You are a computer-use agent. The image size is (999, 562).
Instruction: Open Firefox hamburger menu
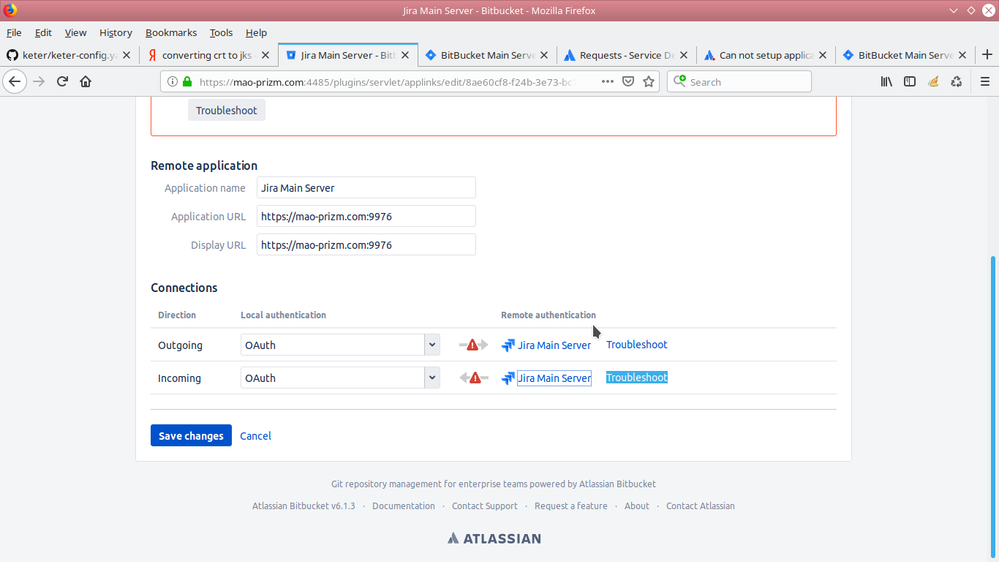[985, 82]
